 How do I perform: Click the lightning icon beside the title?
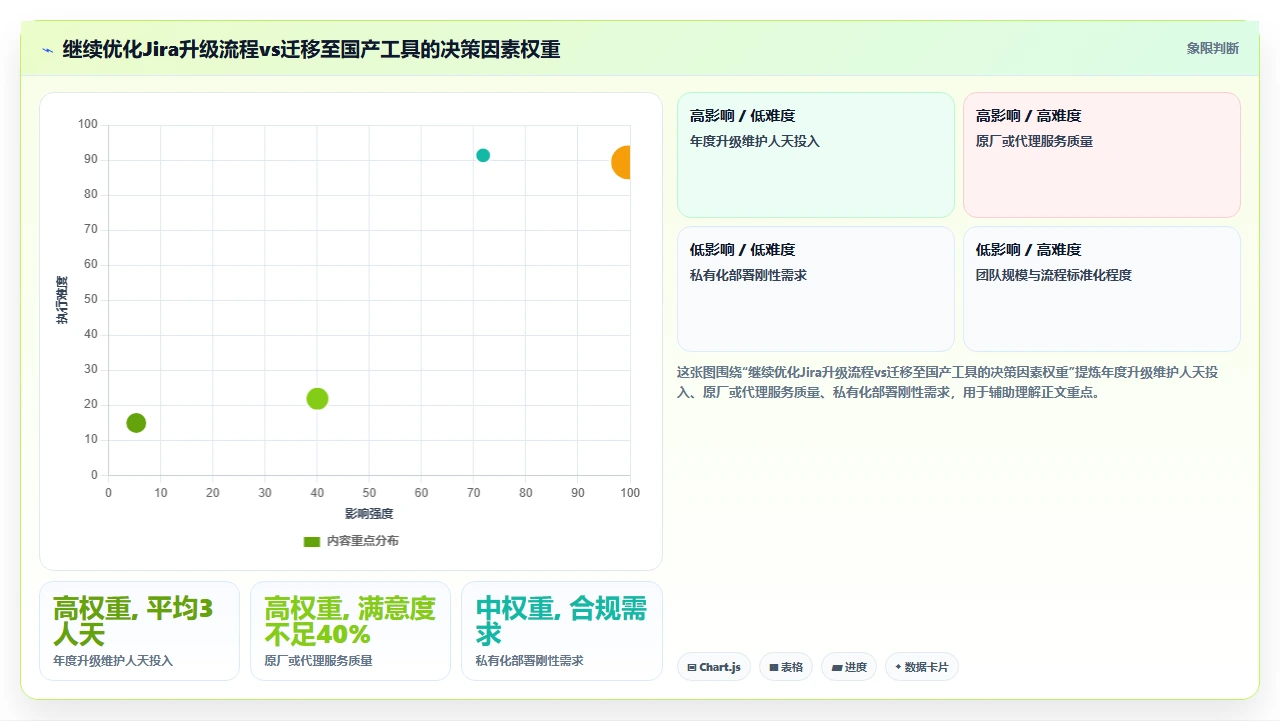(x=47, y=49)
